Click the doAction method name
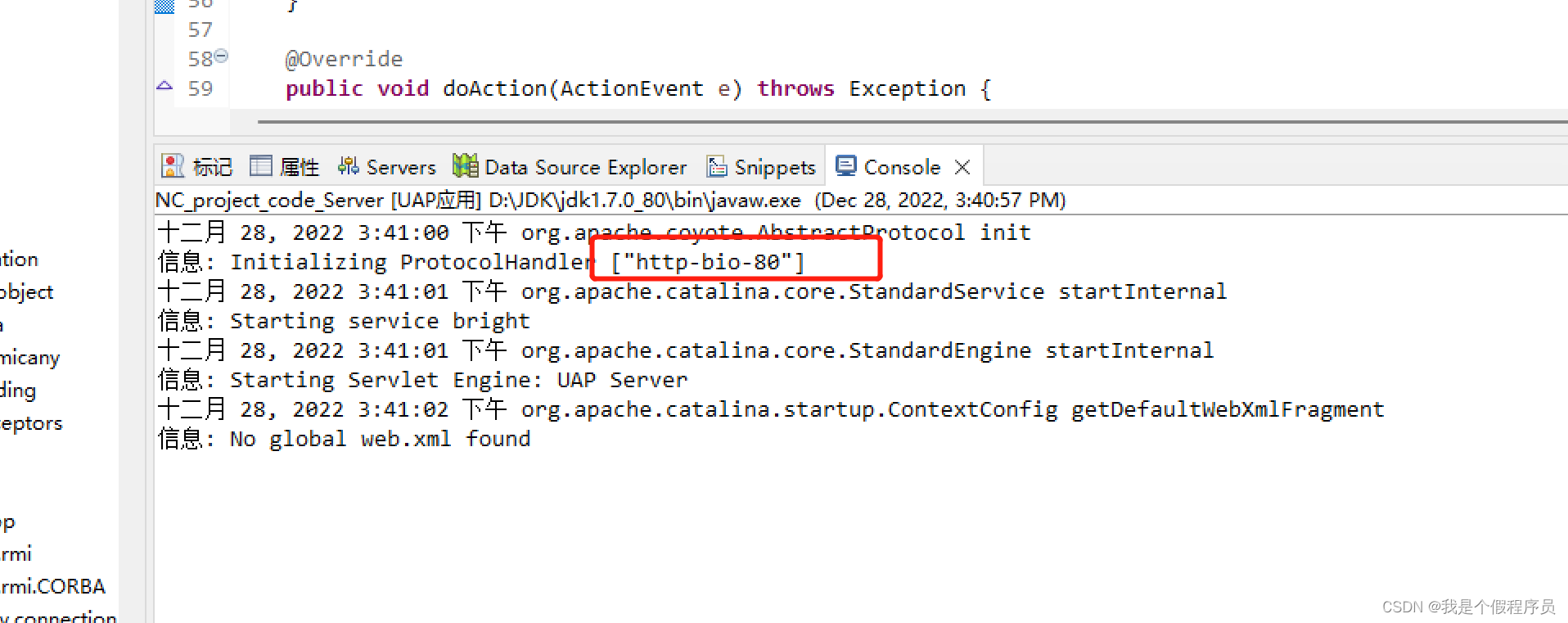The image size is (1568, 623). tap(495, 89)
